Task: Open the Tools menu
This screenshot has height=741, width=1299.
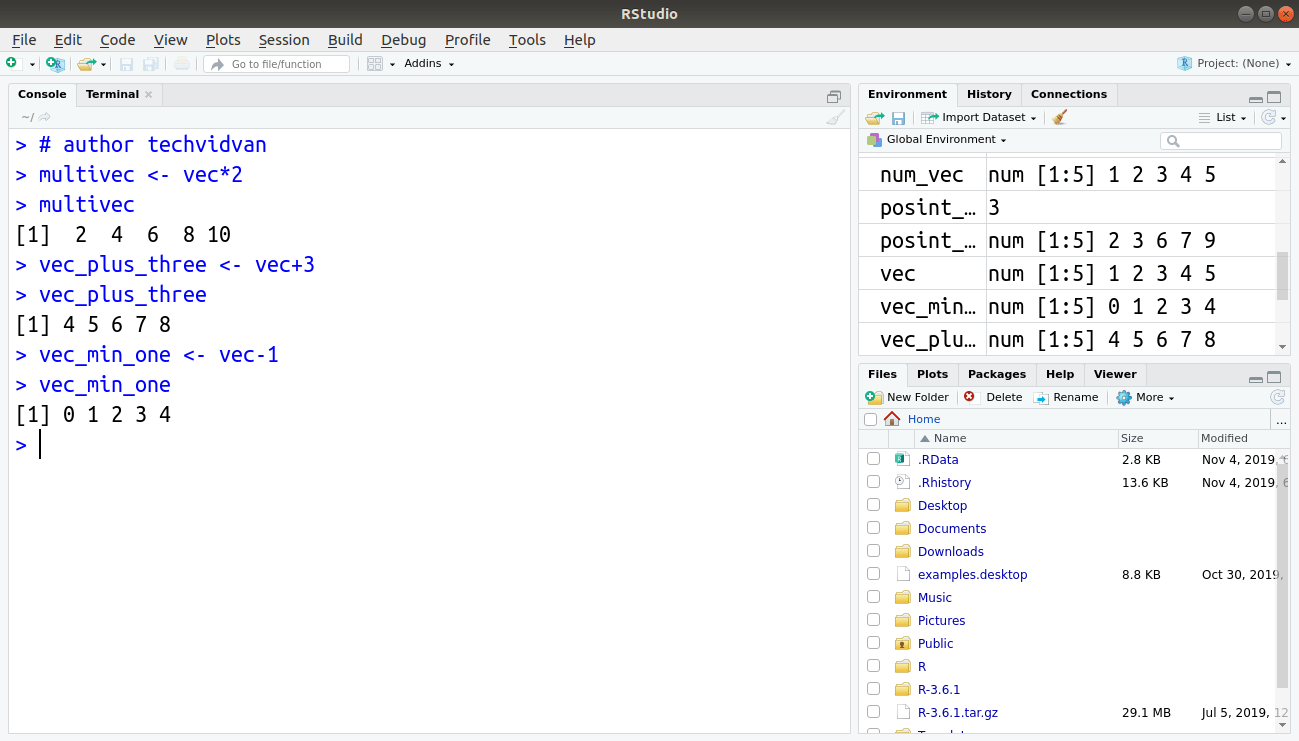Action: (x=527, y=40)
